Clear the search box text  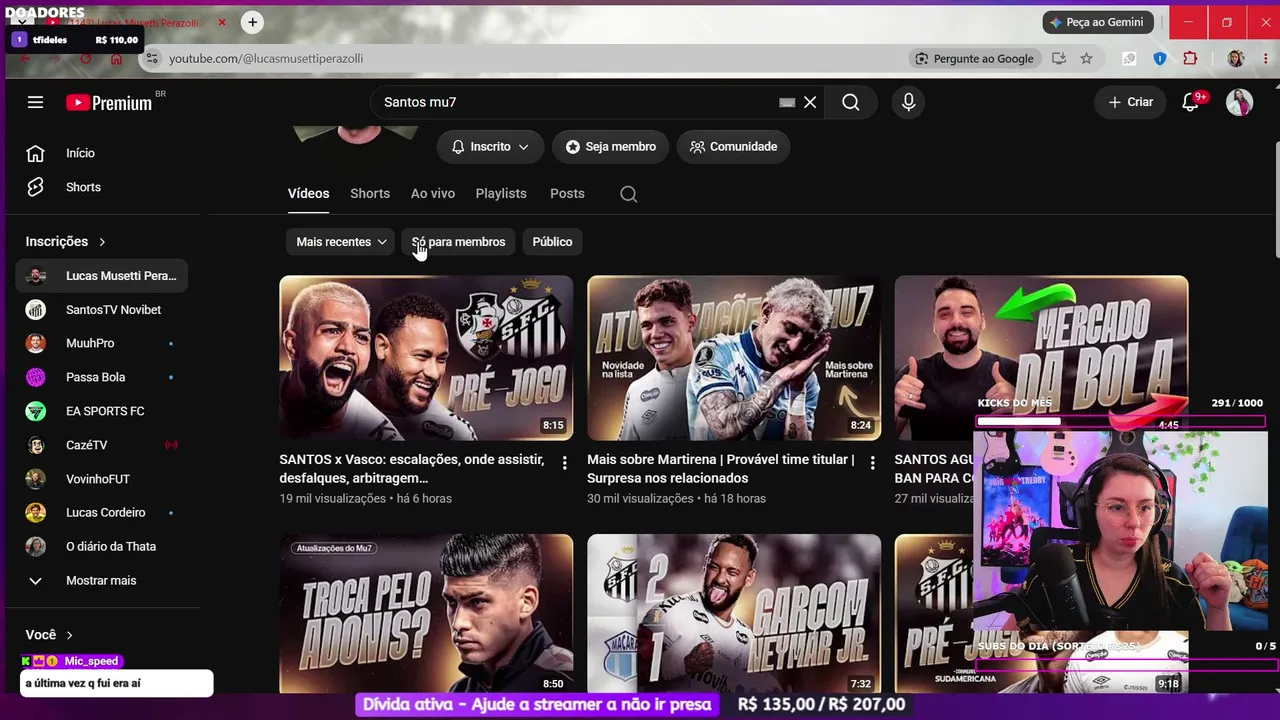pos(810,102)
